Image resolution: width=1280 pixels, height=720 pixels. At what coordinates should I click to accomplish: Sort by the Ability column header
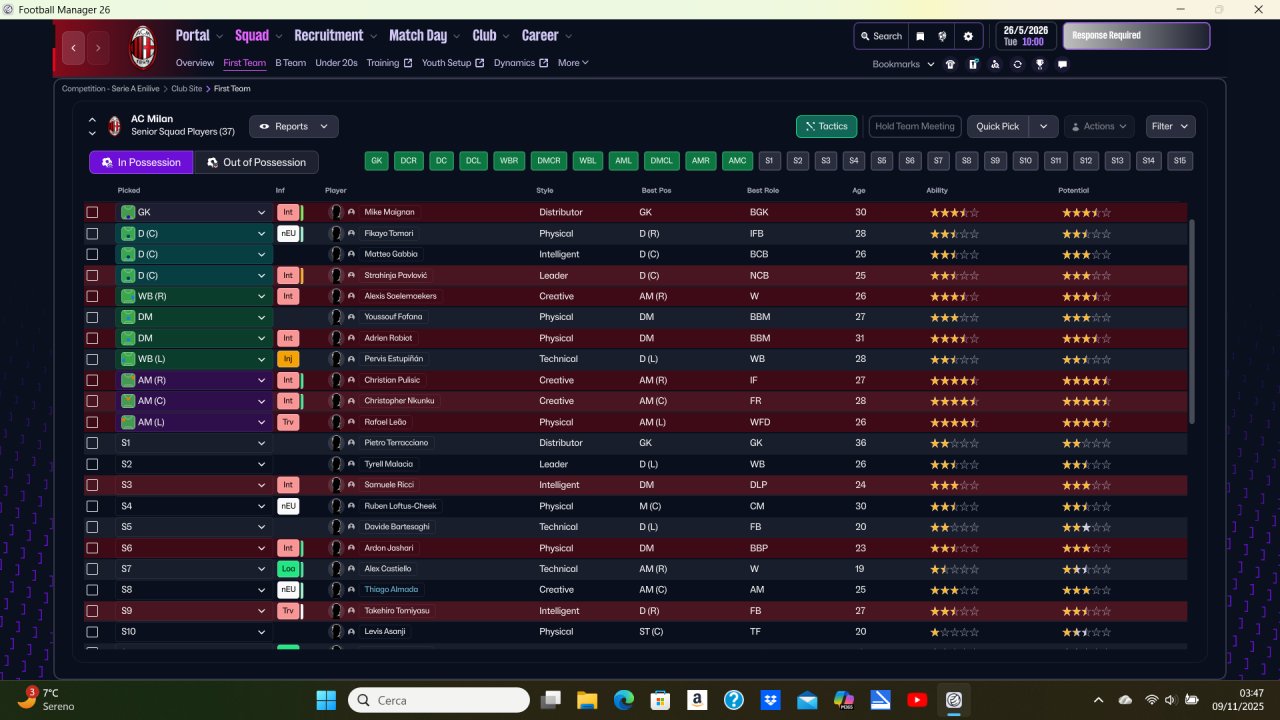click(x=937, y=190)
